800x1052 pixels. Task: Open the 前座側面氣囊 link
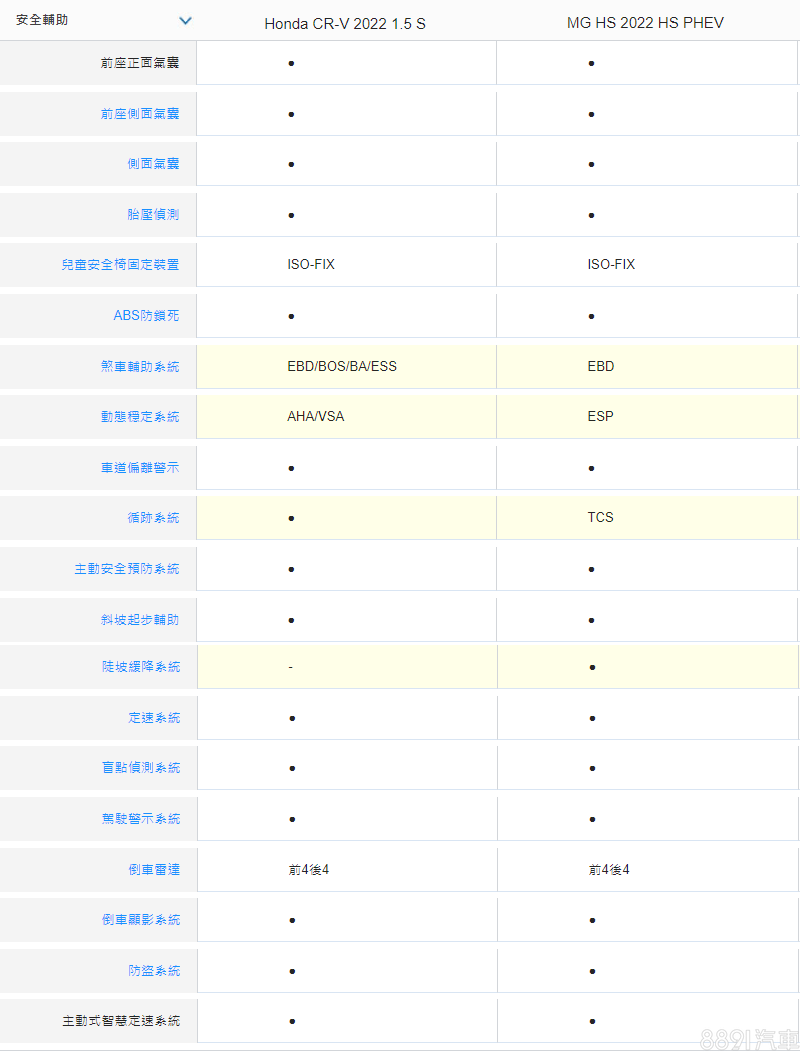tap(140, 114)
